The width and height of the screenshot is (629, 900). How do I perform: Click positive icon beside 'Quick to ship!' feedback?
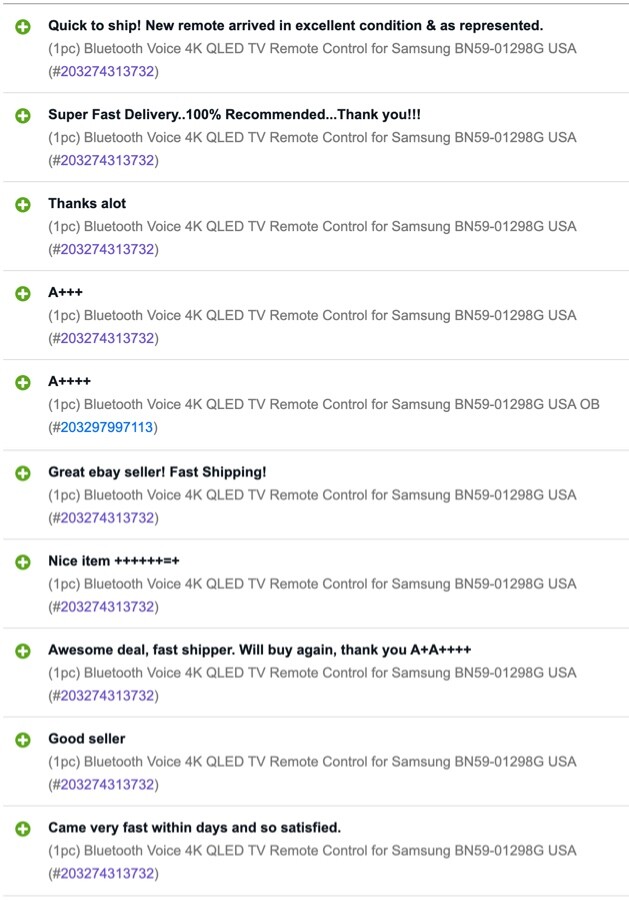click(23, 26)
